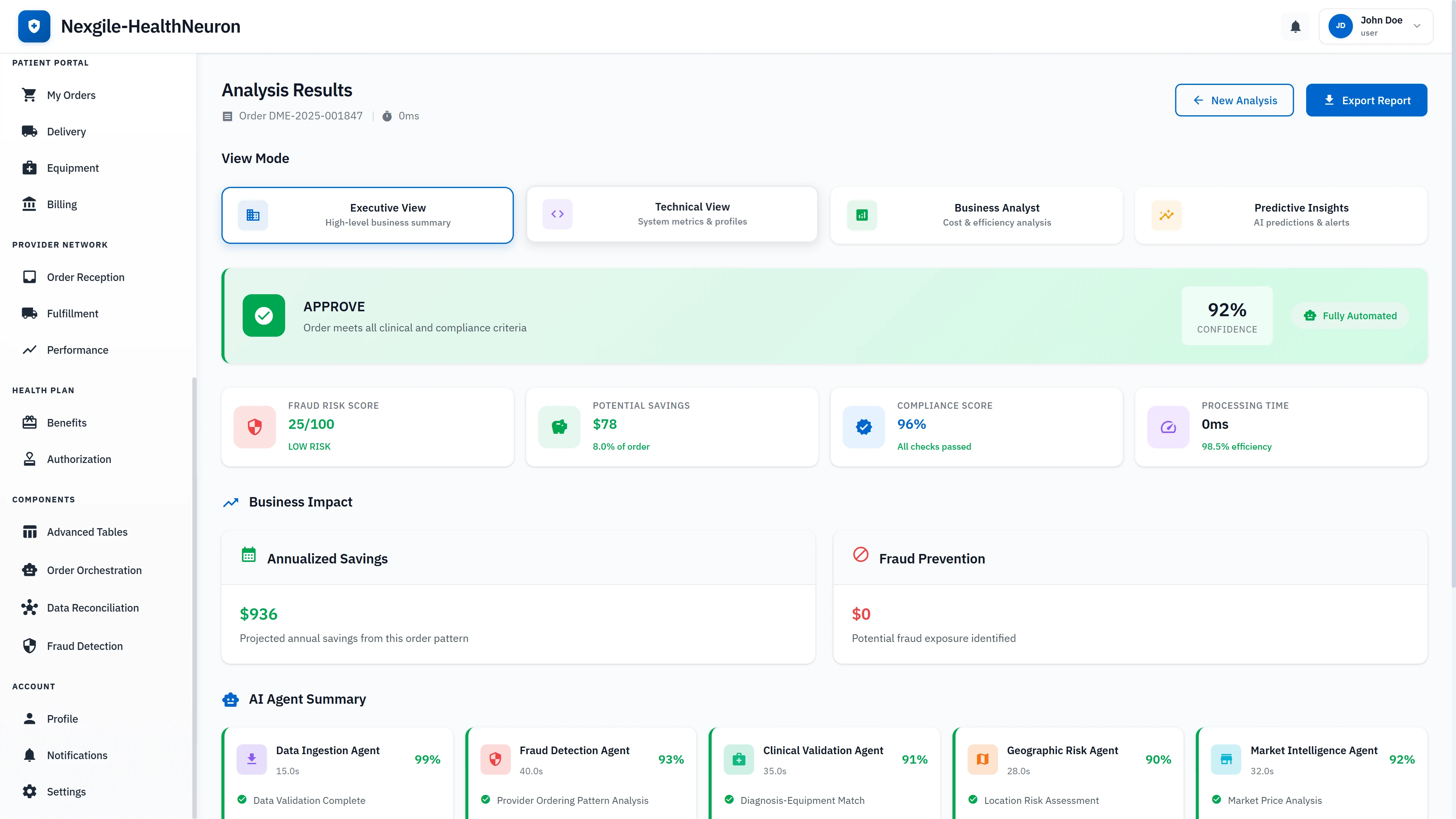Screen dimensions: 1456x819
Task: Open the notifications bell icon
Action: (x=1295, y=26)
